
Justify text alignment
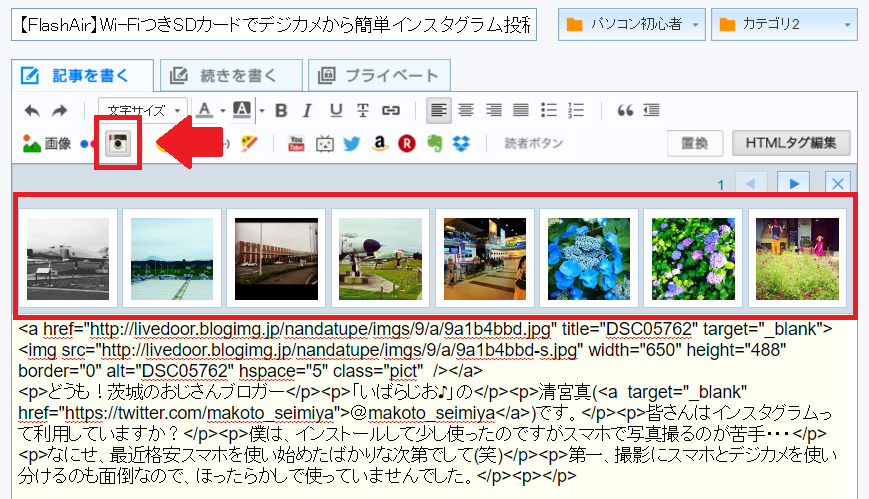(x=521, y=110)
